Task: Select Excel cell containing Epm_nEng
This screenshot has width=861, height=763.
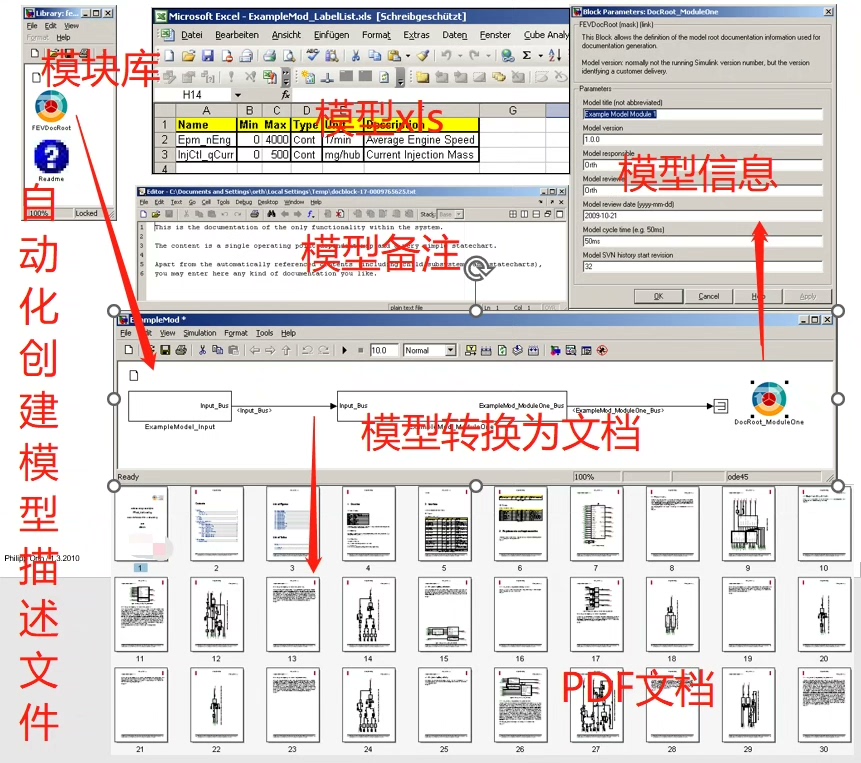Action: (206, 140)
